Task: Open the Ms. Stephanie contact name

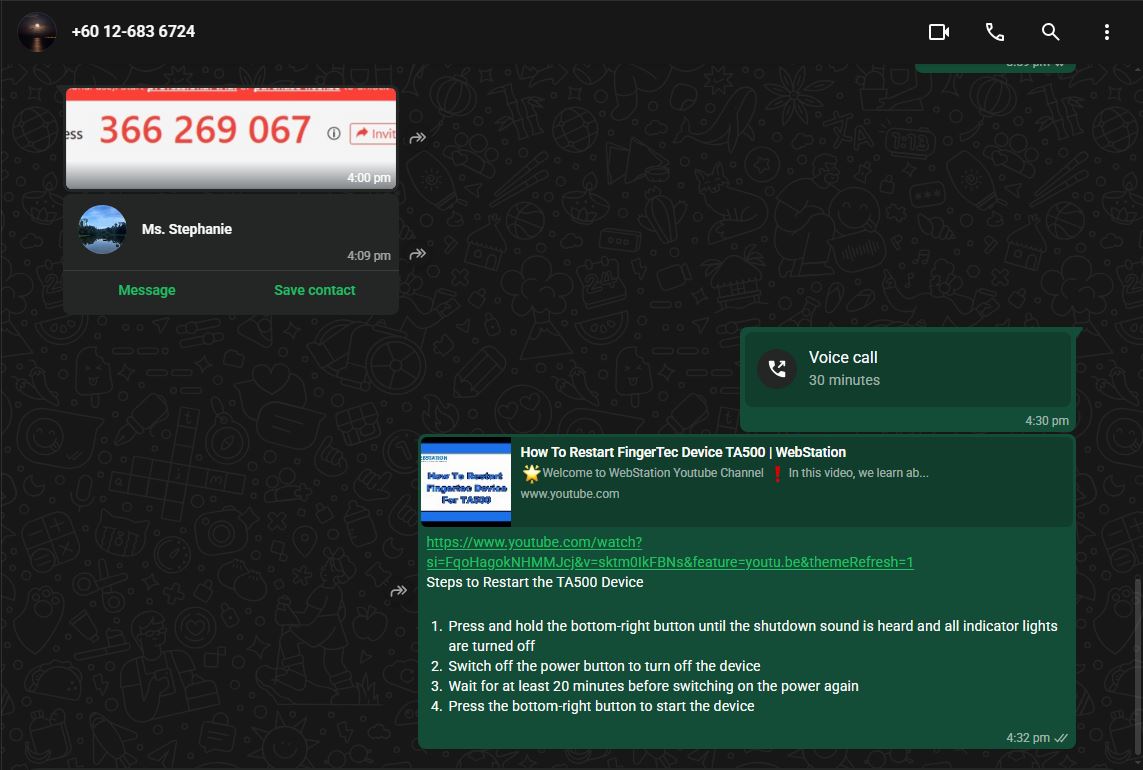Action: coord(187,229)
